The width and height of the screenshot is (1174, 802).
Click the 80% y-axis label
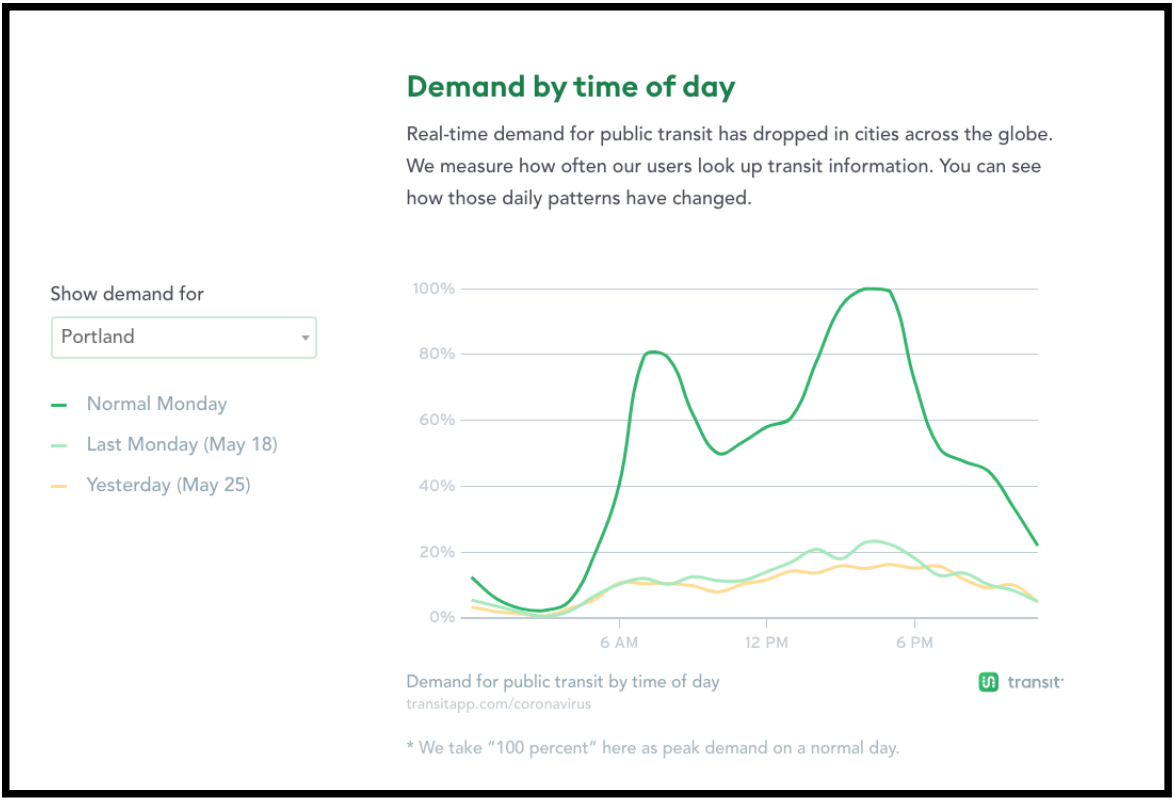point(437,353)
